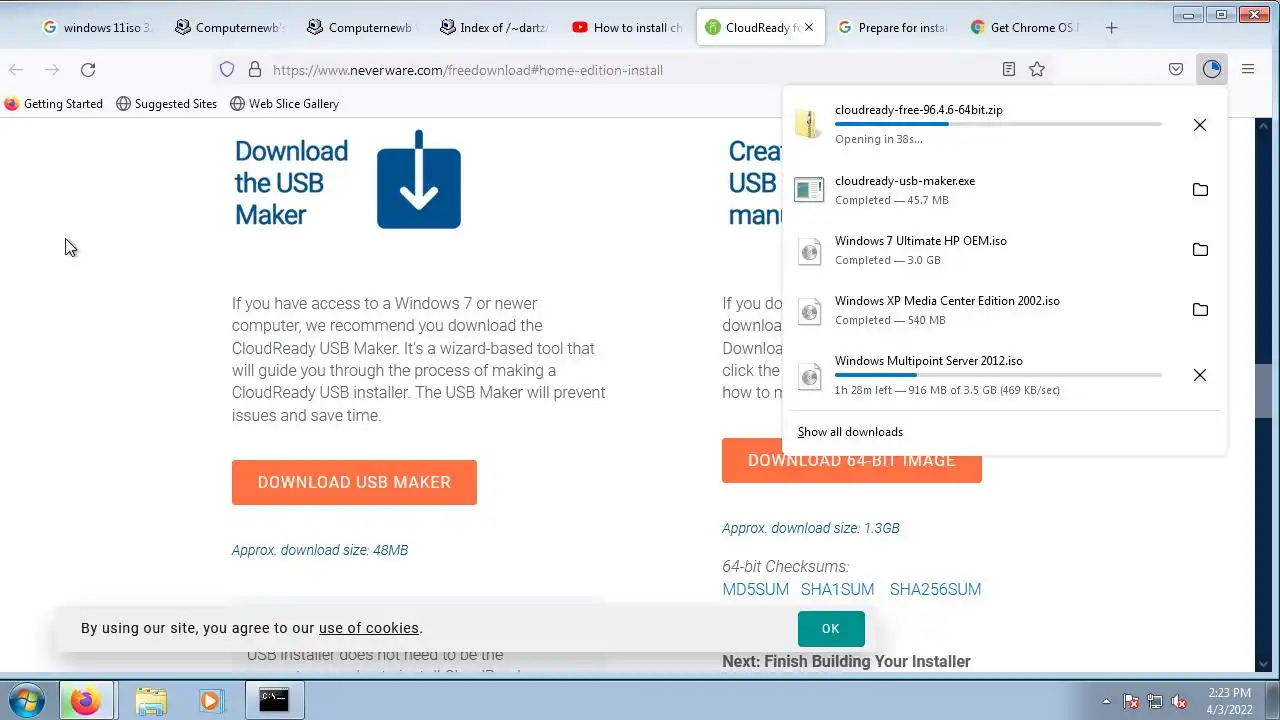Click DOWNLOAD 64-BIT IMAGE button
Viewport: 1280px width, 720px height.
pyautogui.click(x=852, y=460)
